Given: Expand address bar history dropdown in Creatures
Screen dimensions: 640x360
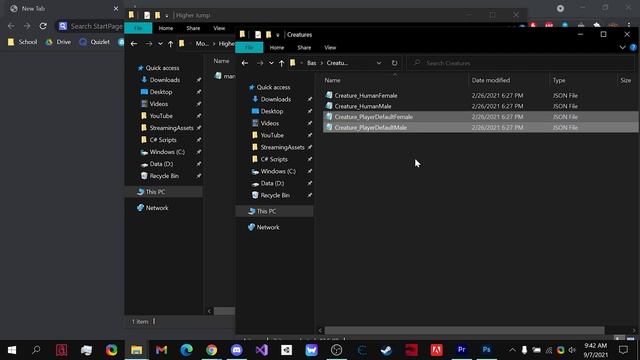Looking at the screenshot, I should point(379,63).
